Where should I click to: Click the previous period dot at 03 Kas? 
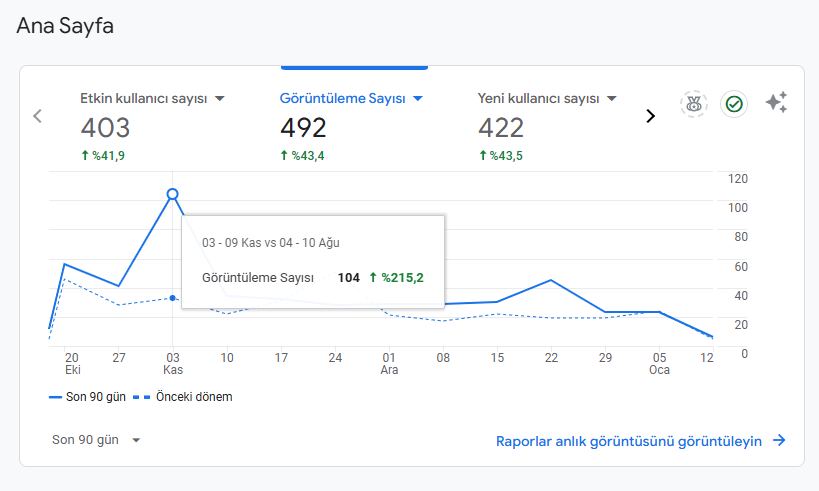tap(172, 298)
